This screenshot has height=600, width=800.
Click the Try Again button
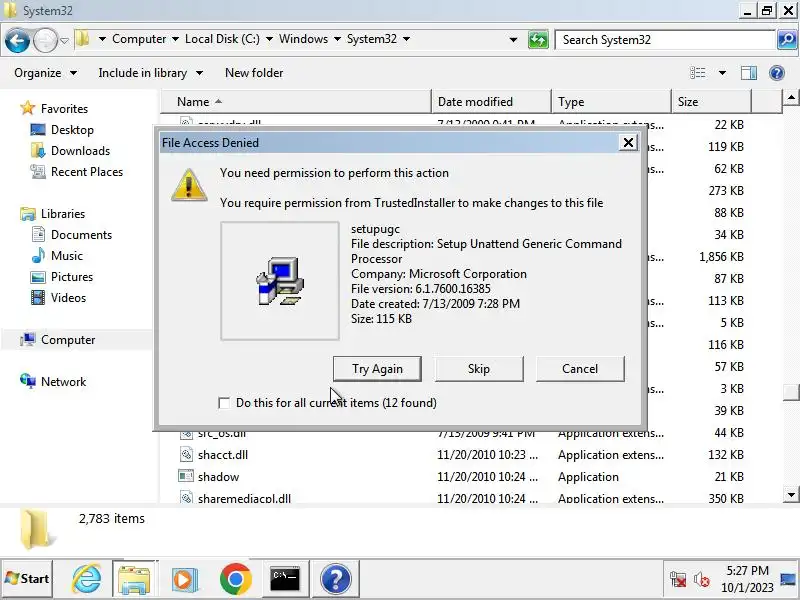pyautogui.click(x=377, y=369)
